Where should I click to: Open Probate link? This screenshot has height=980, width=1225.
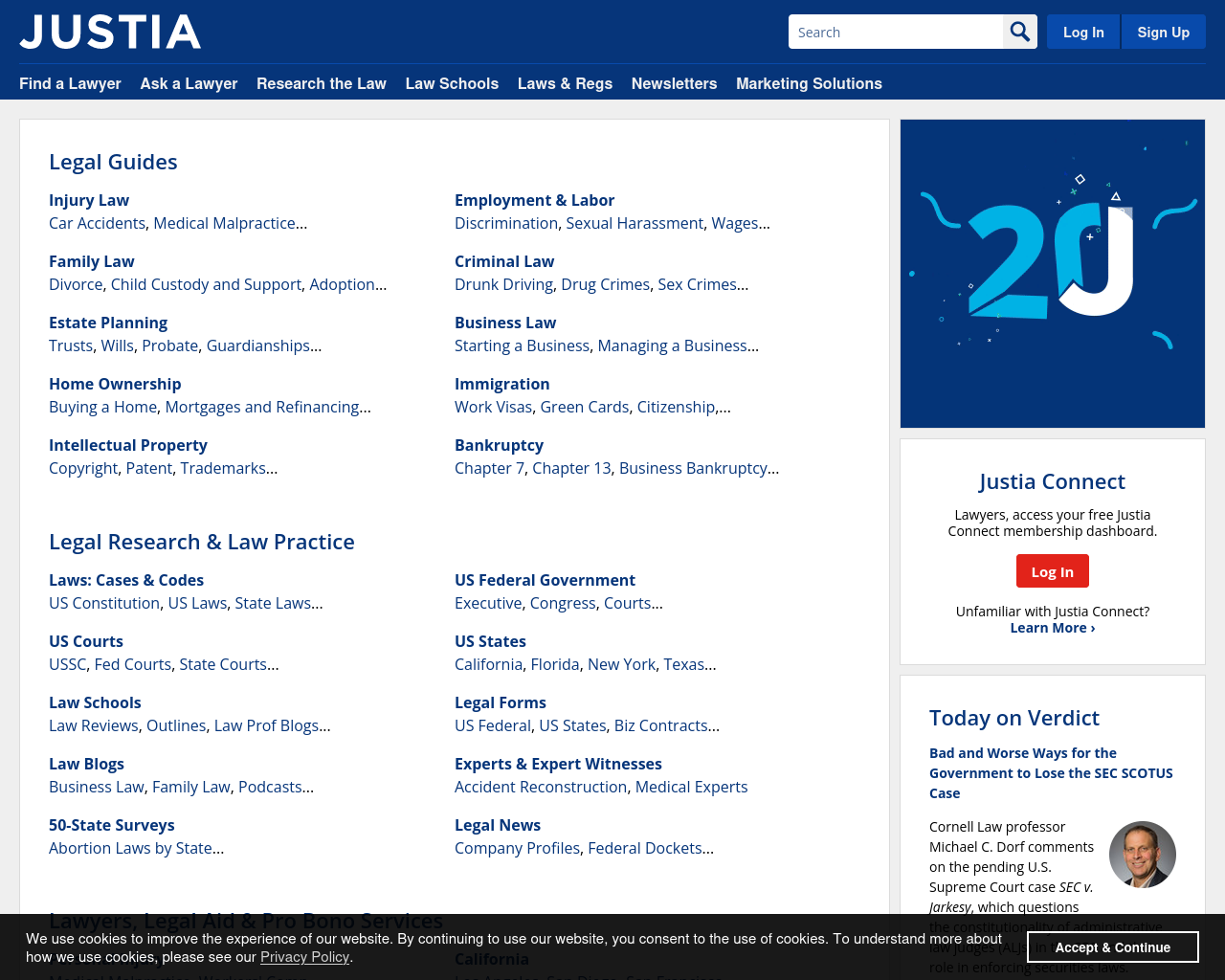170,345
